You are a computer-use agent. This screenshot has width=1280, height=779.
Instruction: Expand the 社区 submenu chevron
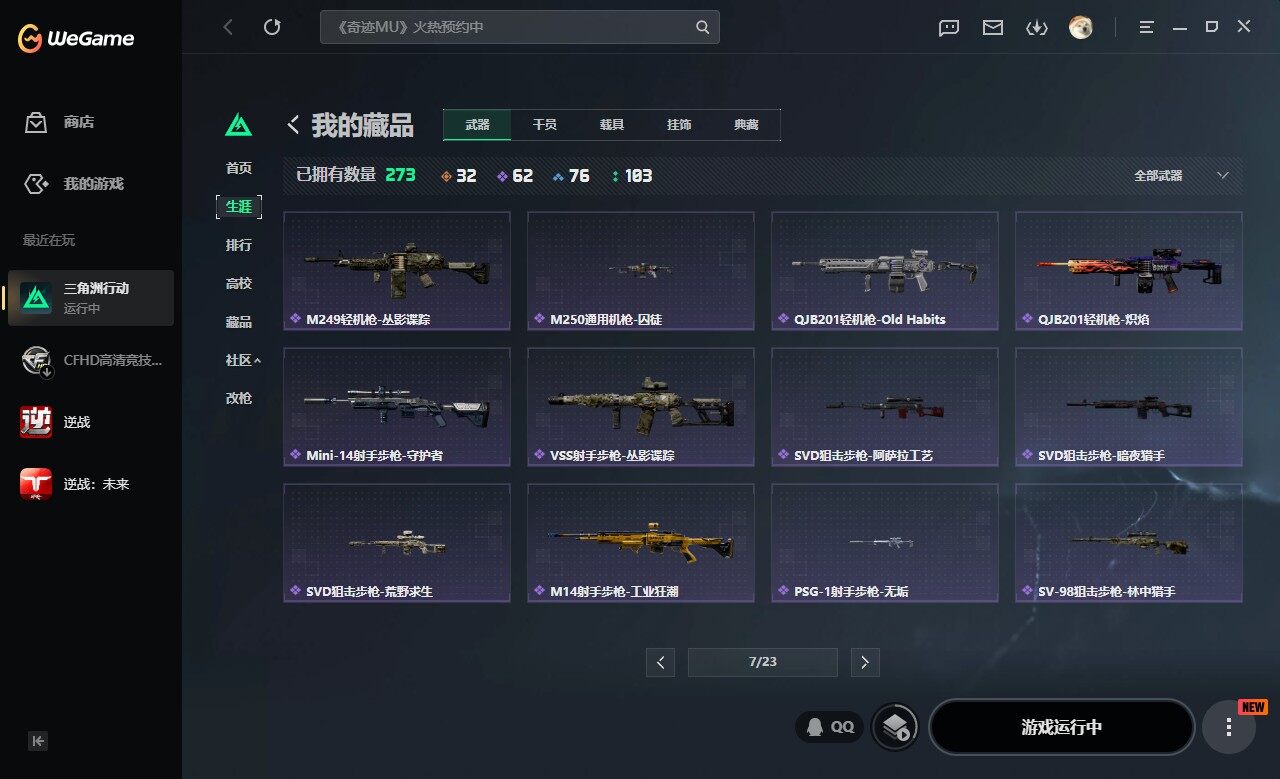click(257, 360)
